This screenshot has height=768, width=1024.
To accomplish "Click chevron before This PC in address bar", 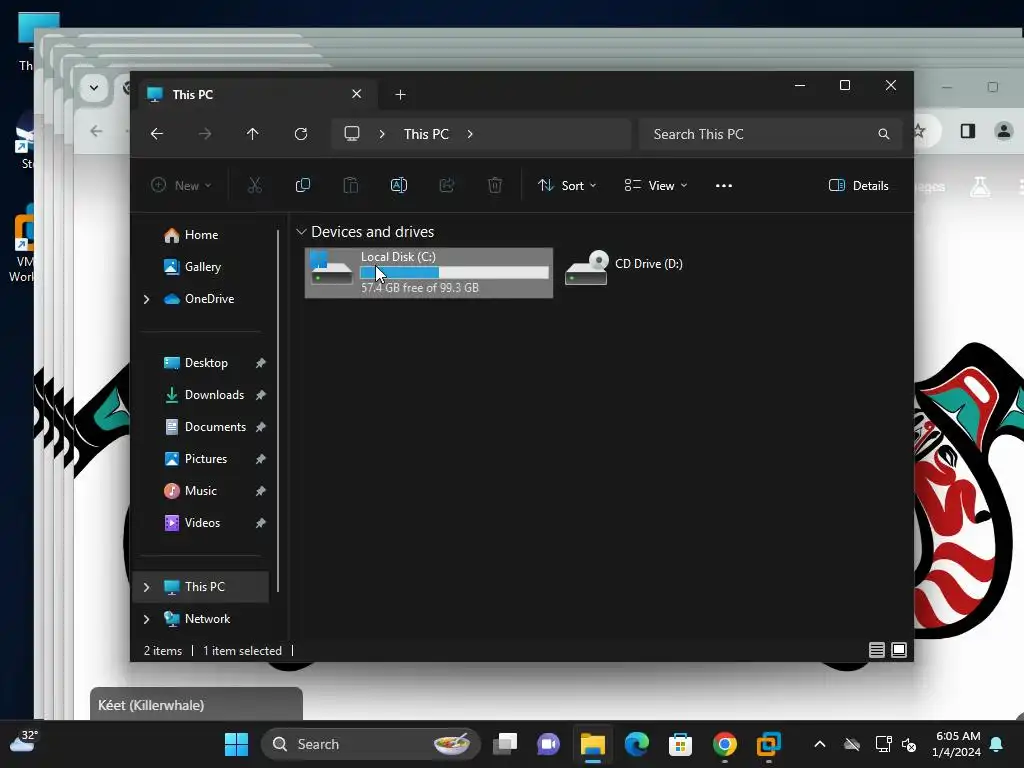I will tap(382, 134).
